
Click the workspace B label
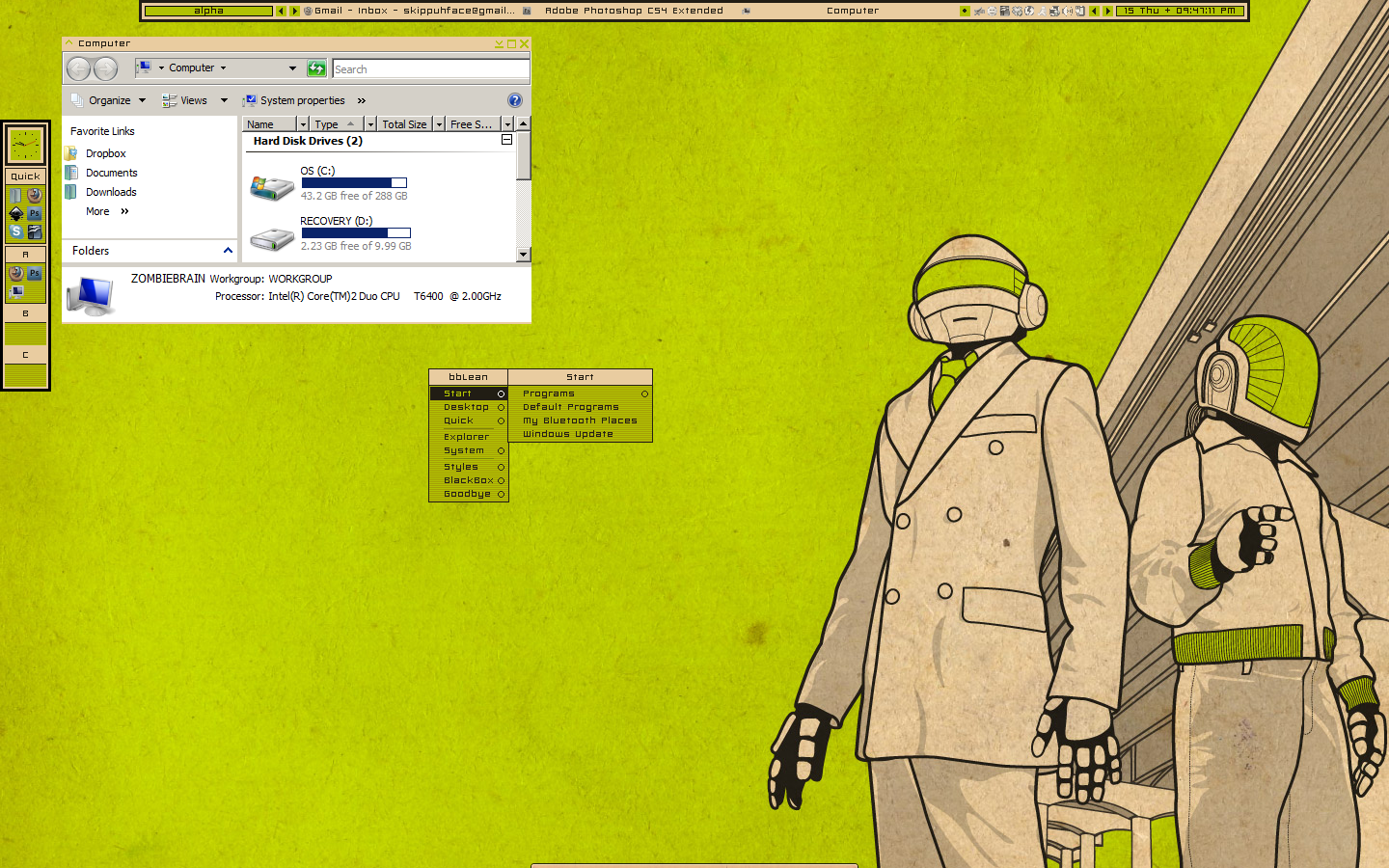pos(25,313)
